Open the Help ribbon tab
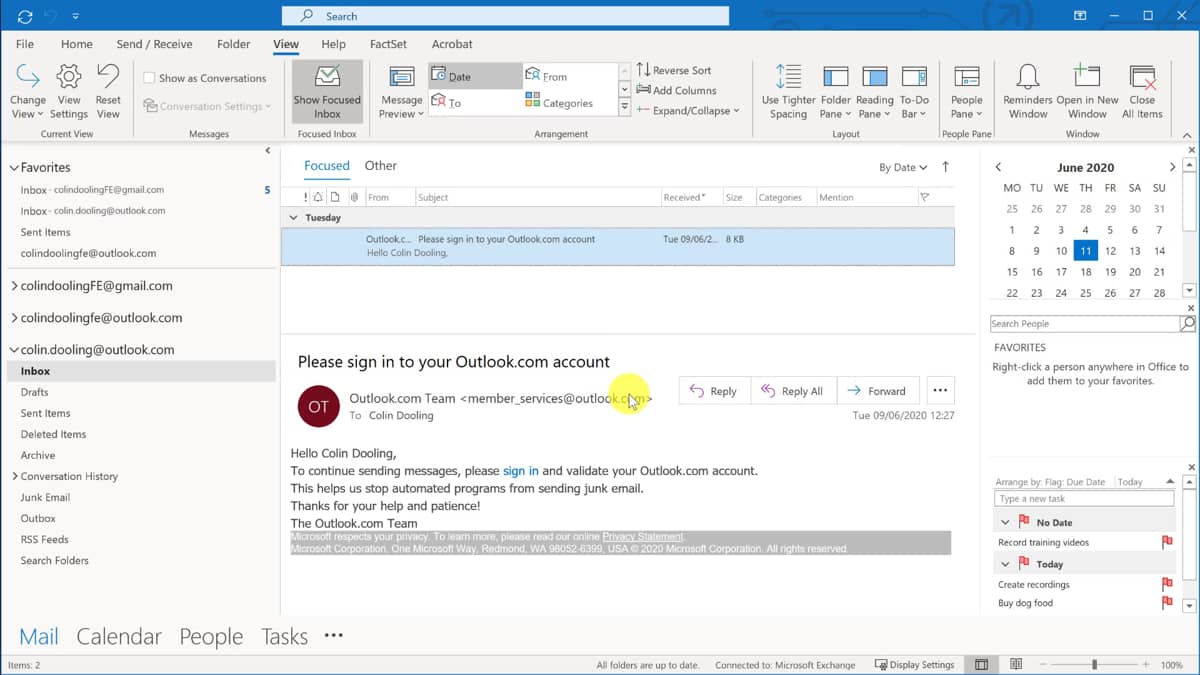This screenshot has width=1200, height=675. (x=334, y=44)
